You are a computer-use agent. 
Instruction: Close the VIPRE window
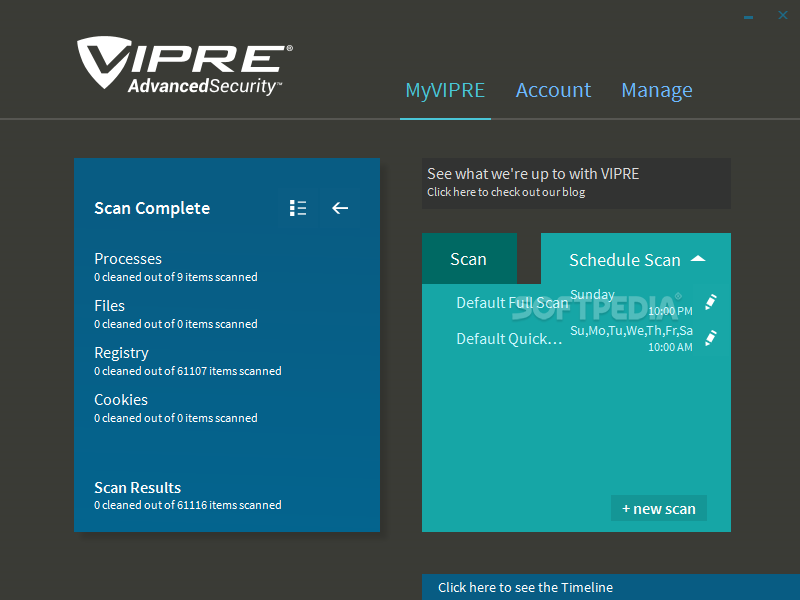tap(783, 15)
